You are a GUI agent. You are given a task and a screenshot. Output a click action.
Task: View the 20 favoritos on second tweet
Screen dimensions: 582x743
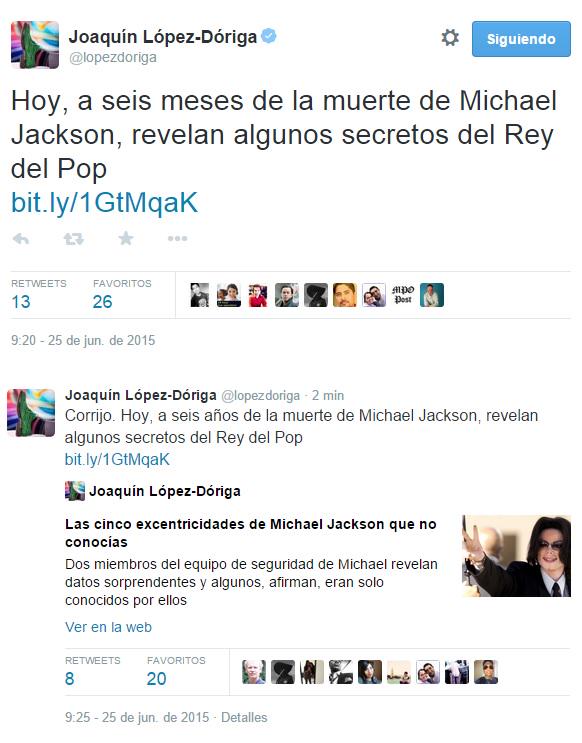tap(156, 679)
